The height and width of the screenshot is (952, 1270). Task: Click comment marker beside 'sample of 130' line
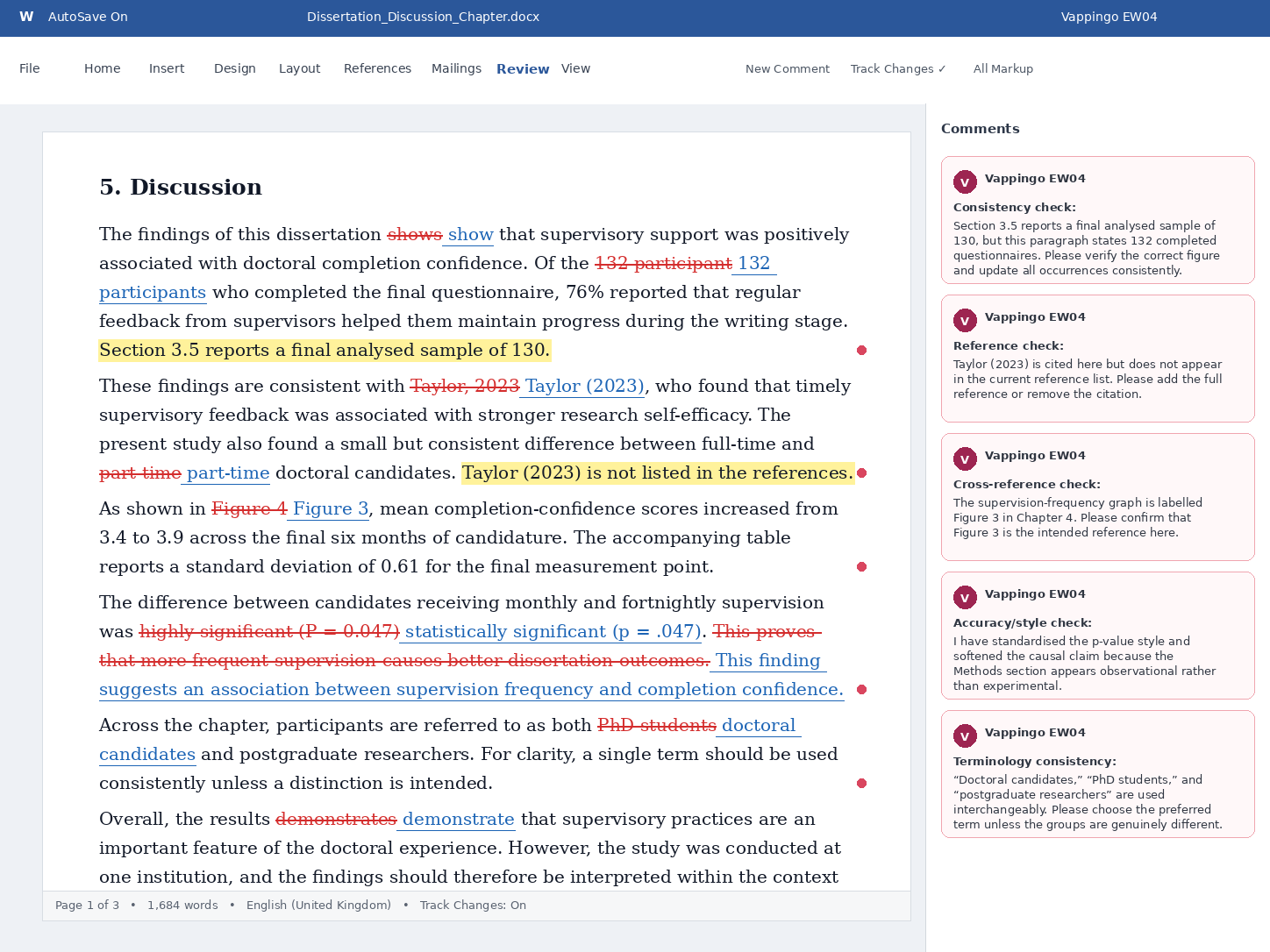coord(861,351)
